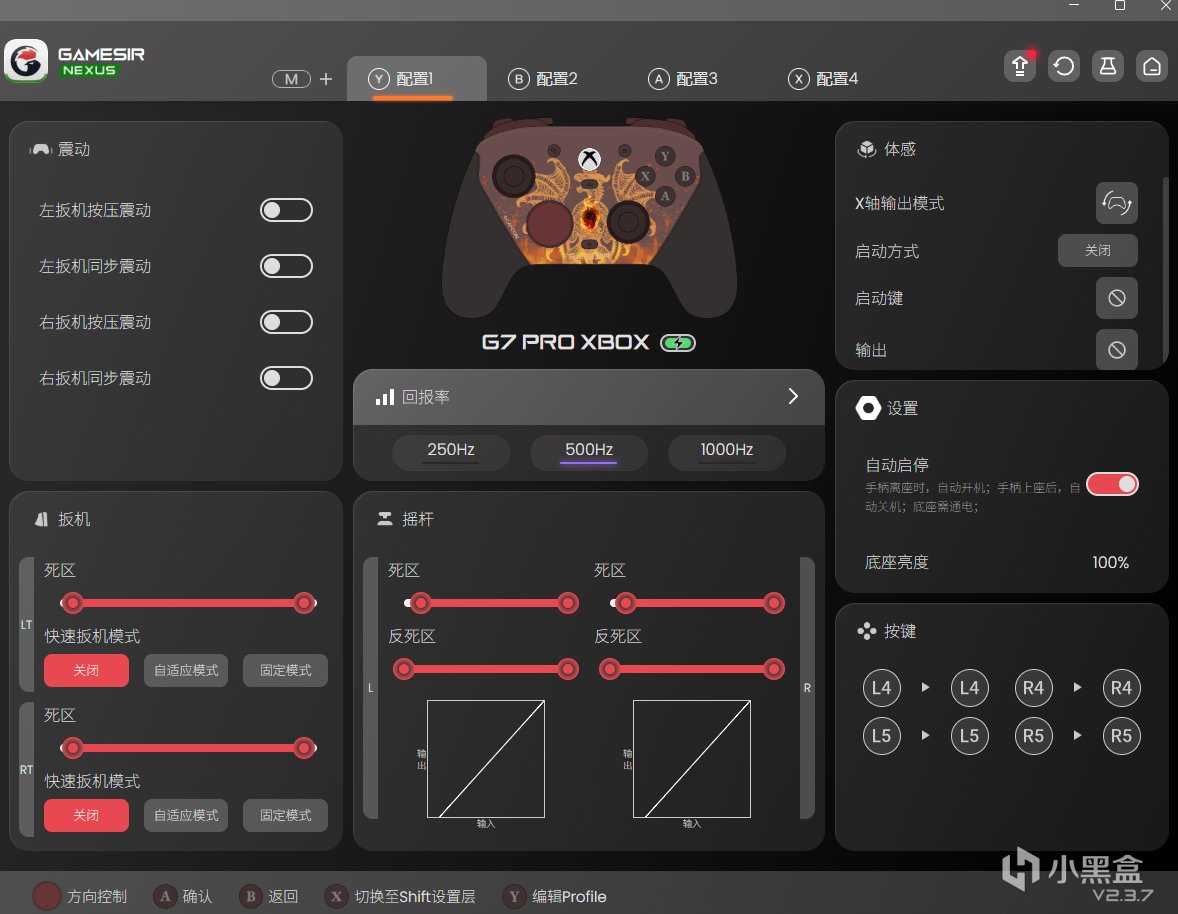Click the 按键 buttons cluster icon
This screenshot has width=1178, height=914.
[x=867, y=631]
